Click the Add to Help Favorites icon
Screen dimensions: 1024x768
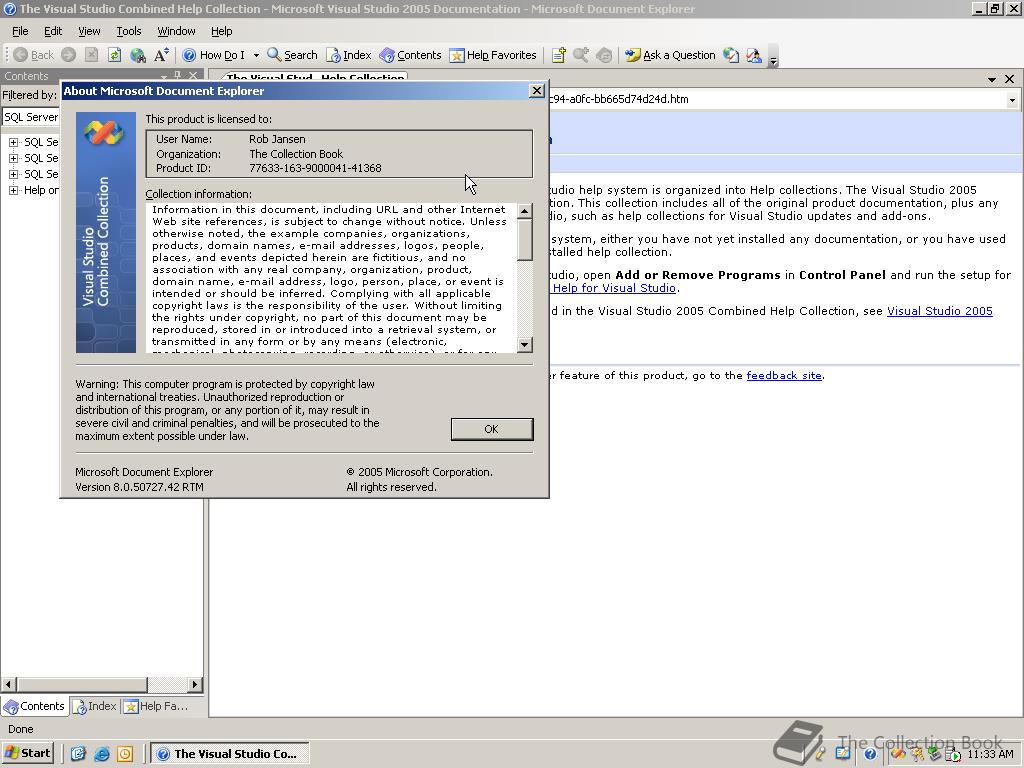click(x=558, y=56)
